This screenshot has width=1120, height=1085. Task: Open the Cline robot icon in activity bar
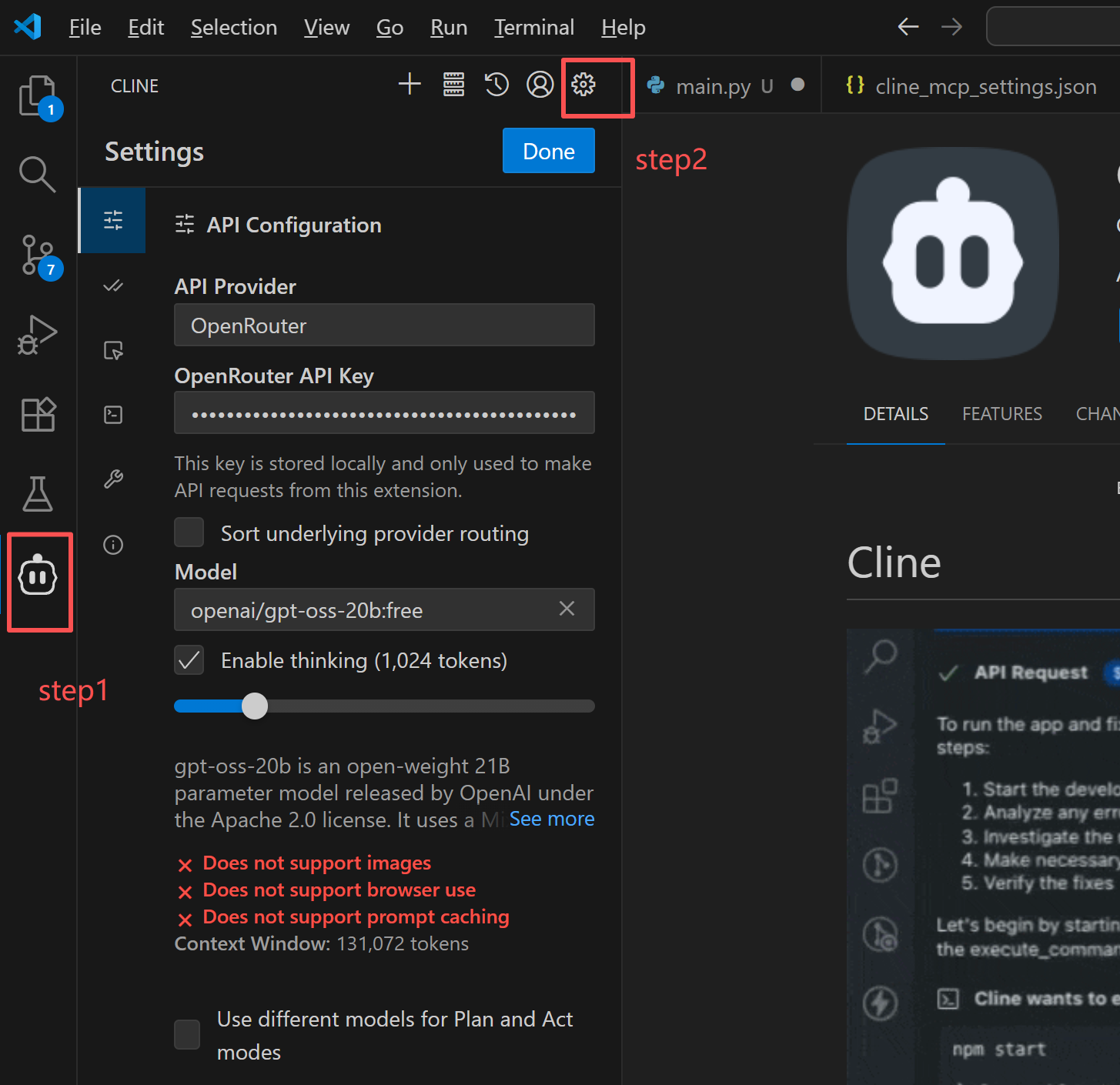click(x=38, y=576)
